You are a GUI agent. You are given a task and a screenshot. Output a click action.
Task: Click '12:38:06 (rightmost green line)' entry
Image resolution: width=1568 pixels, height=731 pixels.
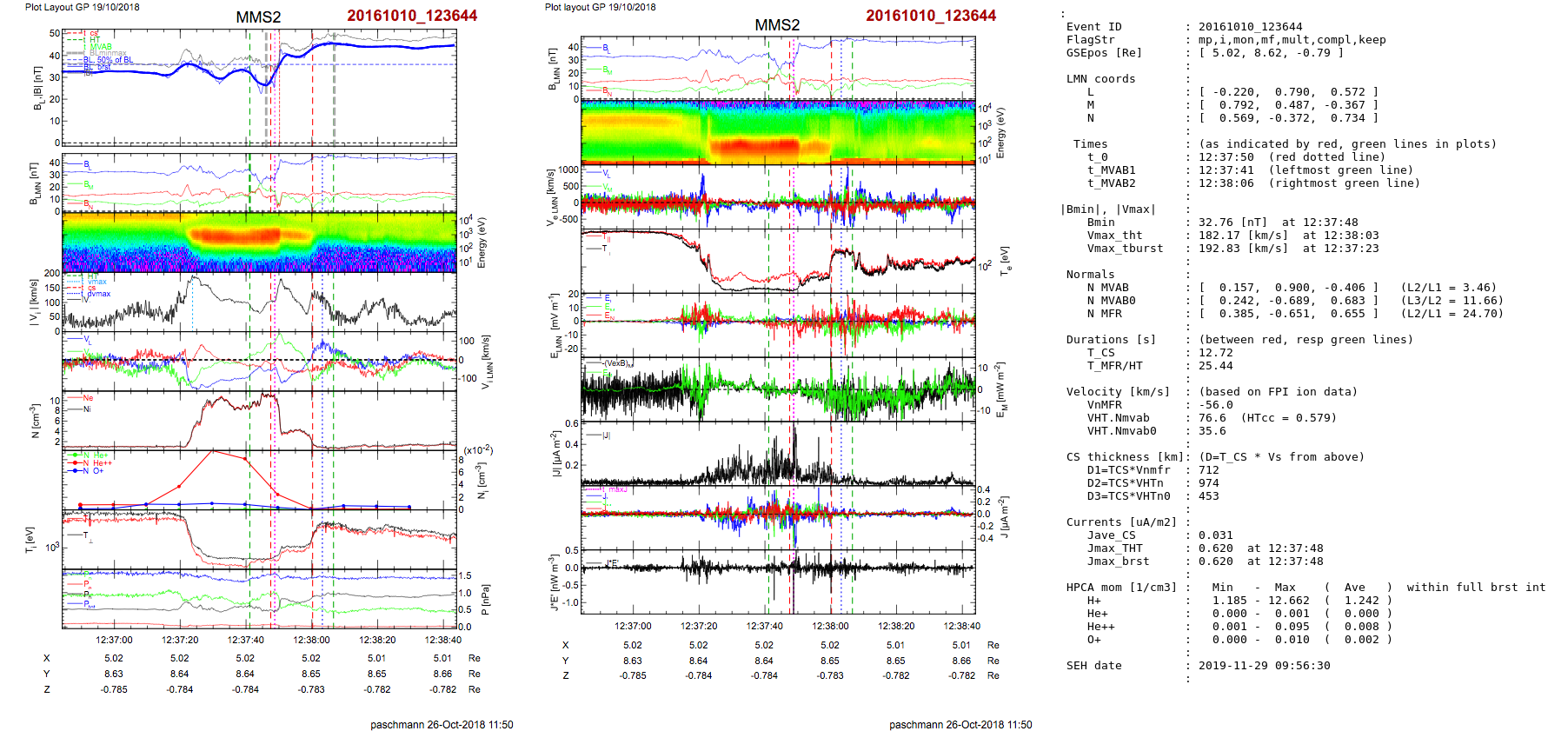tap(1310, 183)
